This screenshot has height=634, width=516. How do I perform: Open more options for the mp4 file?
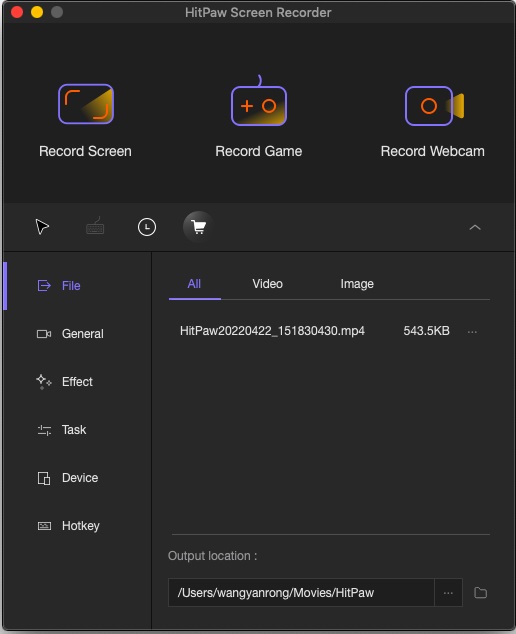[472, 332]
